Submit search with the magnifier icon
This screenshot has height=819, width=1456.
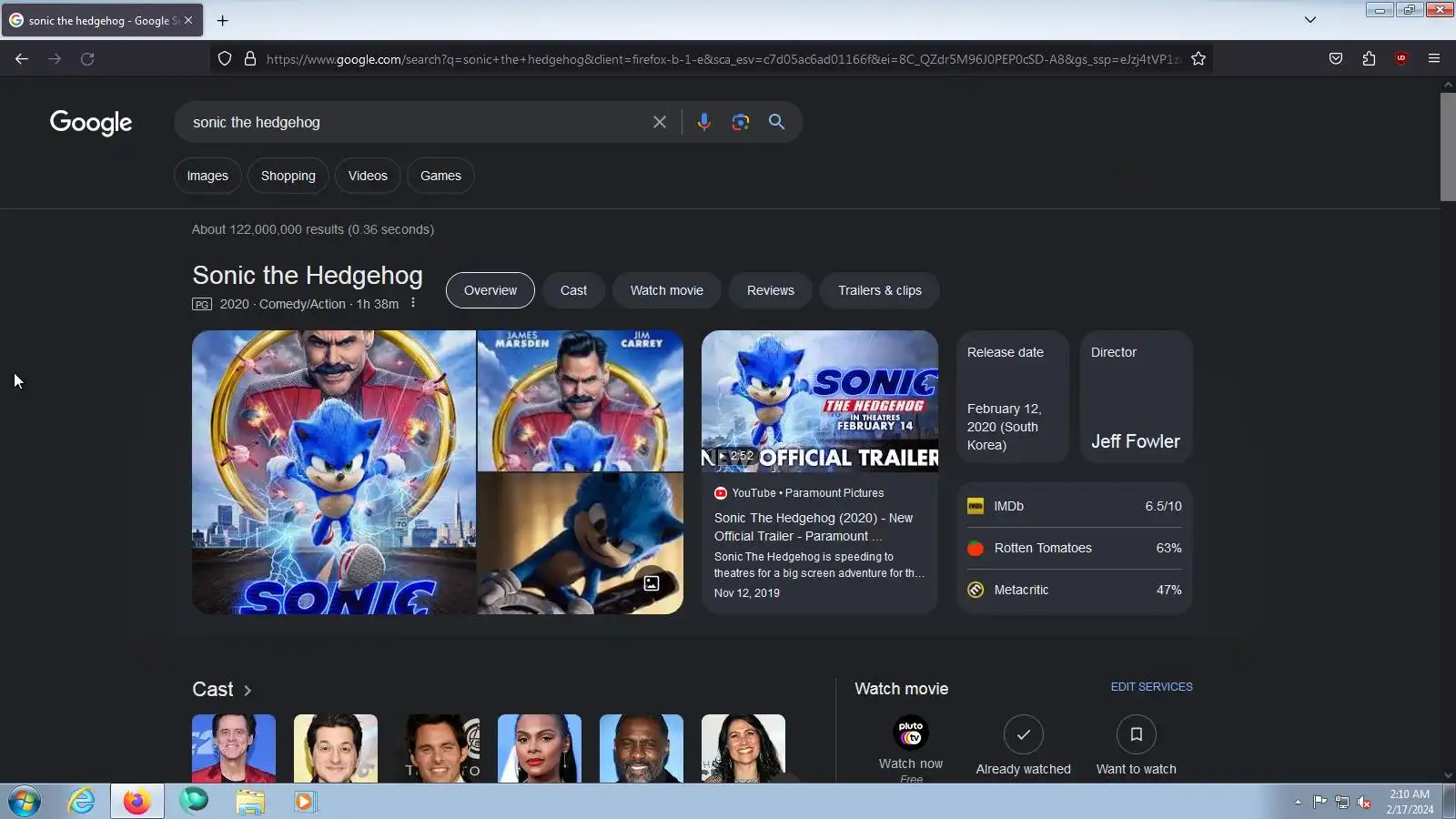click(776, 122)
